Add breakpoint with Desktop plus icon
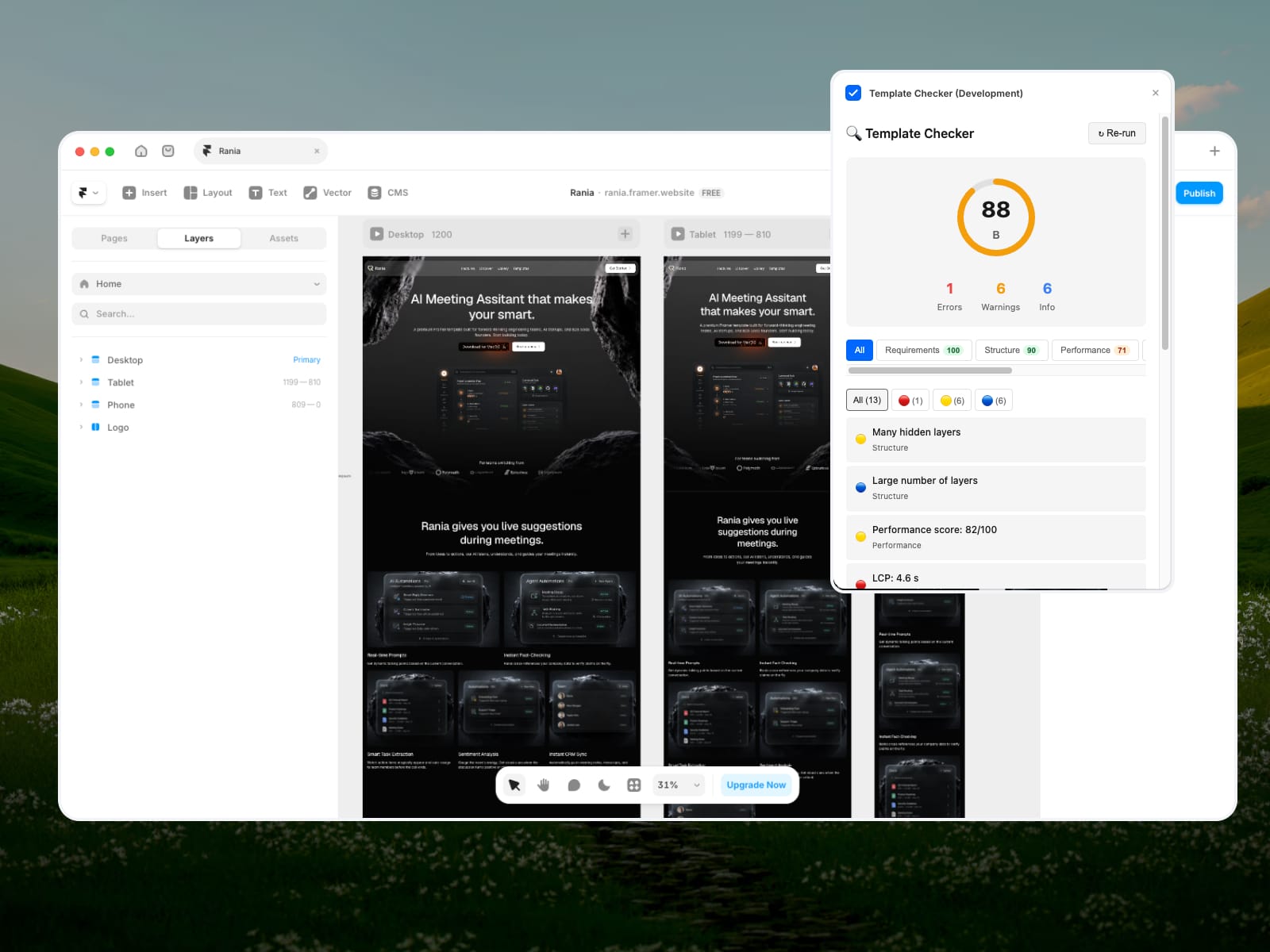Screen dimensions: 1270x952 625,234
